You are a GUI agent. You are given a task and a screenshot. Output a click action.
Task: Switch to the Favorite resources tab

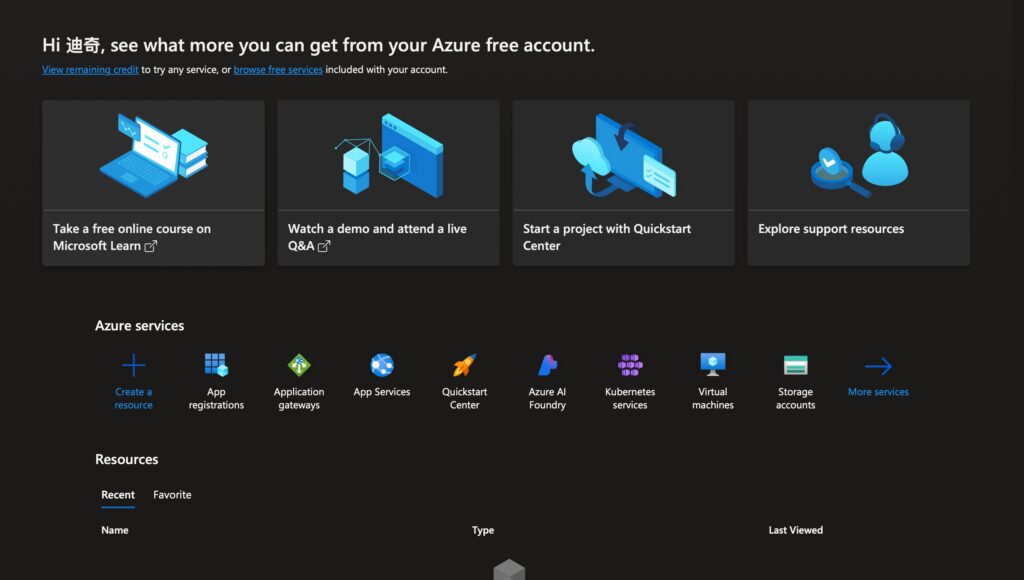click(172, 495)
